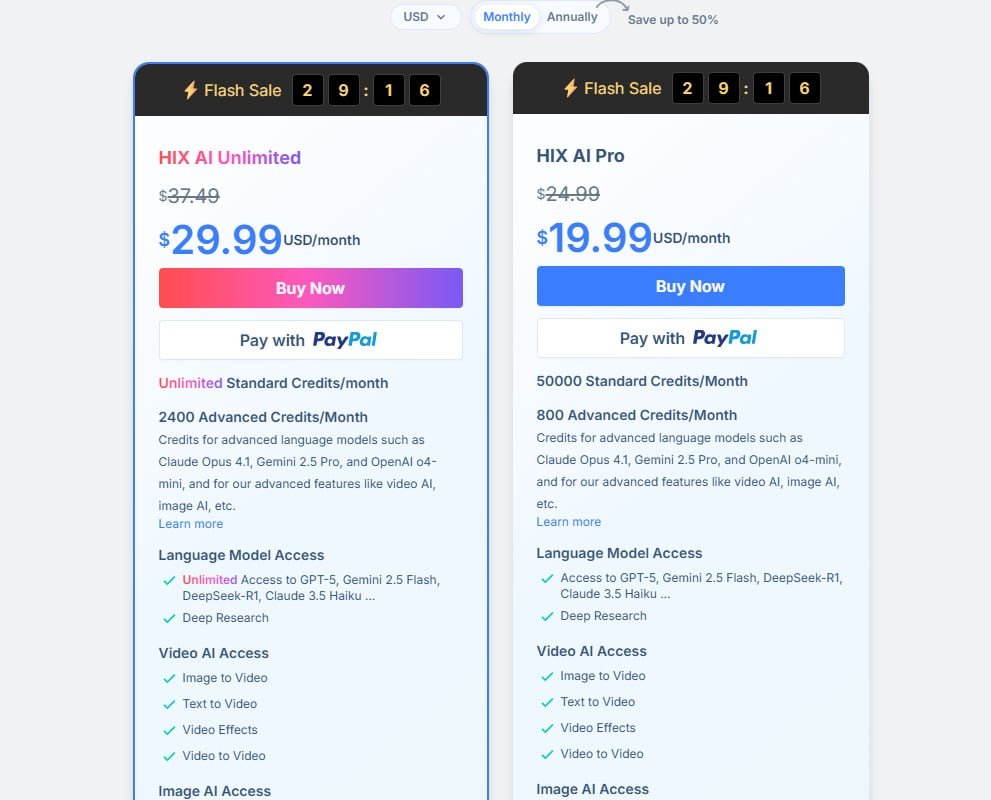991x800 pixels.
Task: Switch to Monthly billing
Action: click(507, 17)
